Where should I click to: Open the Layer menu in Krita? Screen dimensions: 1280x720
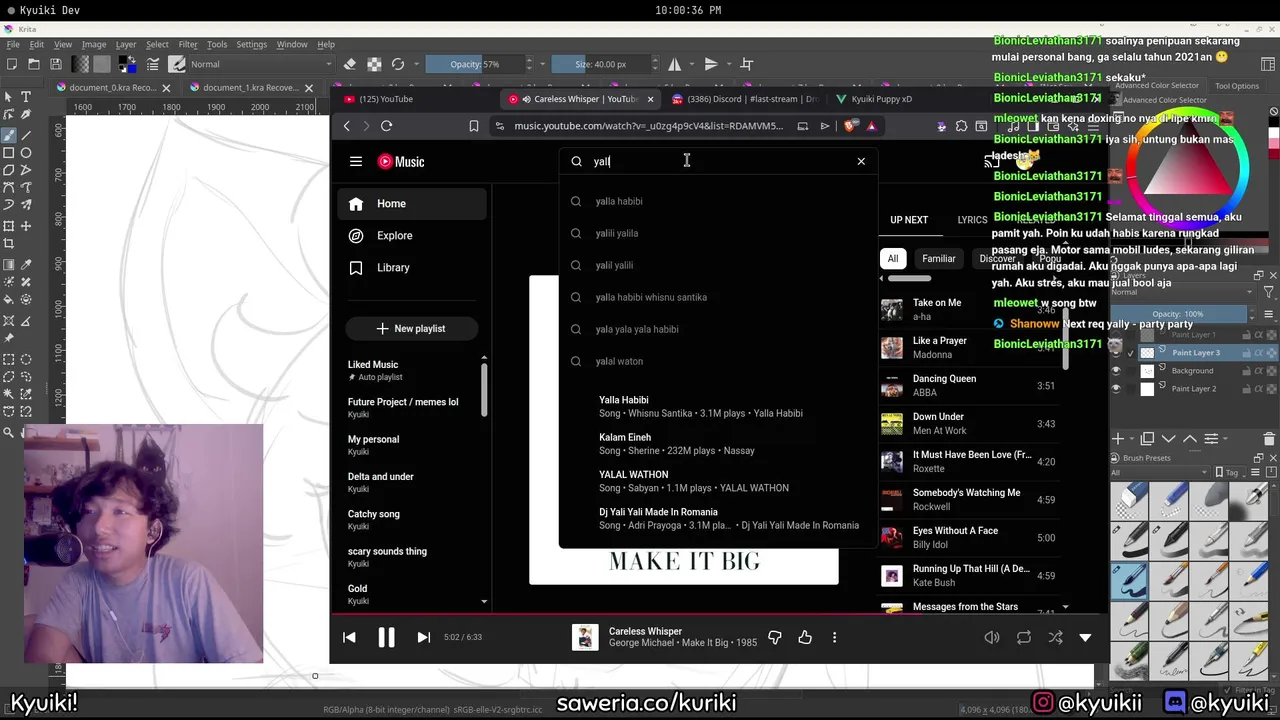pyautogui.click(x=126, y=44)
